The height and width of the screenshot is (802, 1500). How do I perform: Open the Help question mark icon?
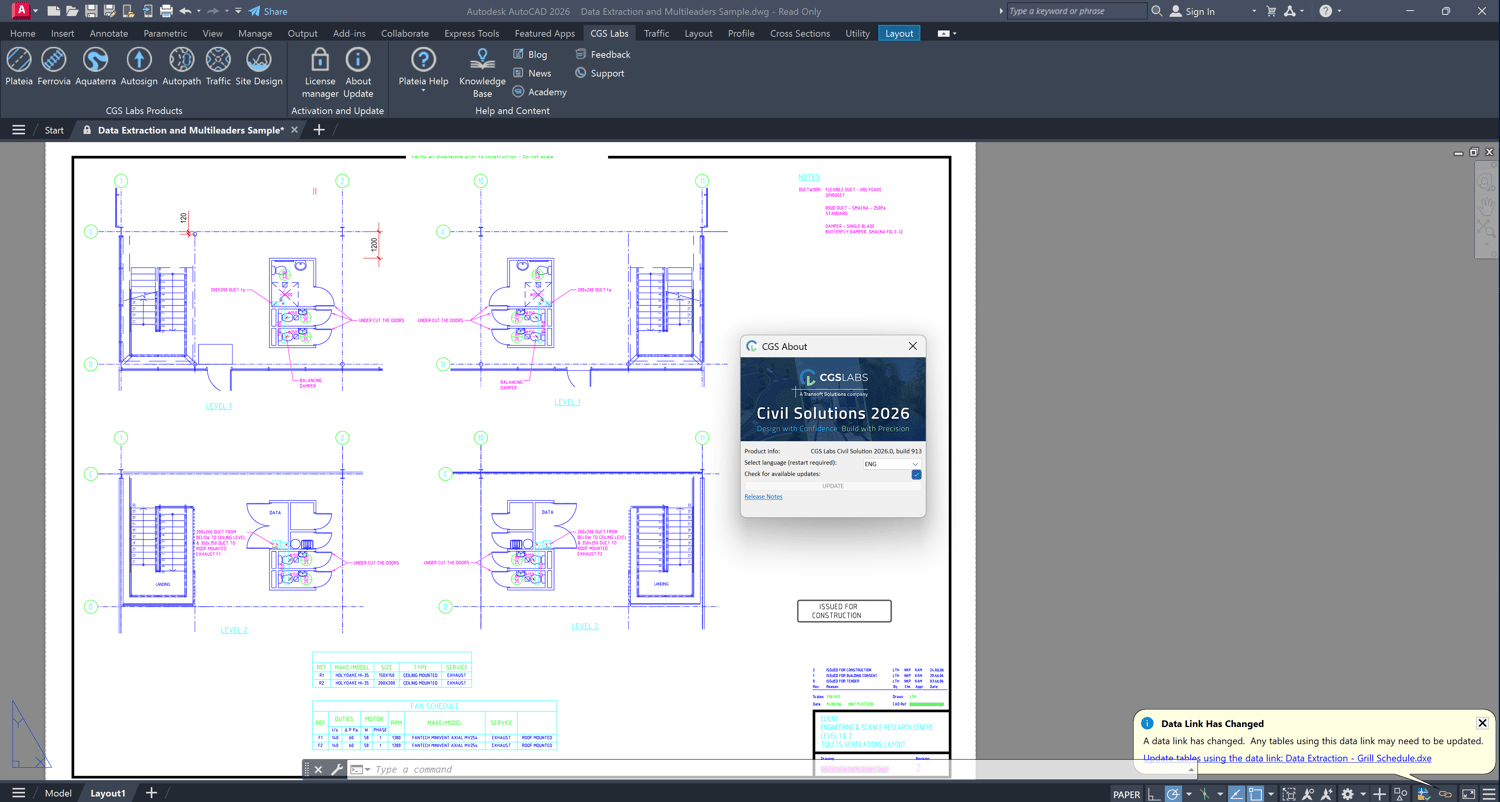pos(1325,11)
